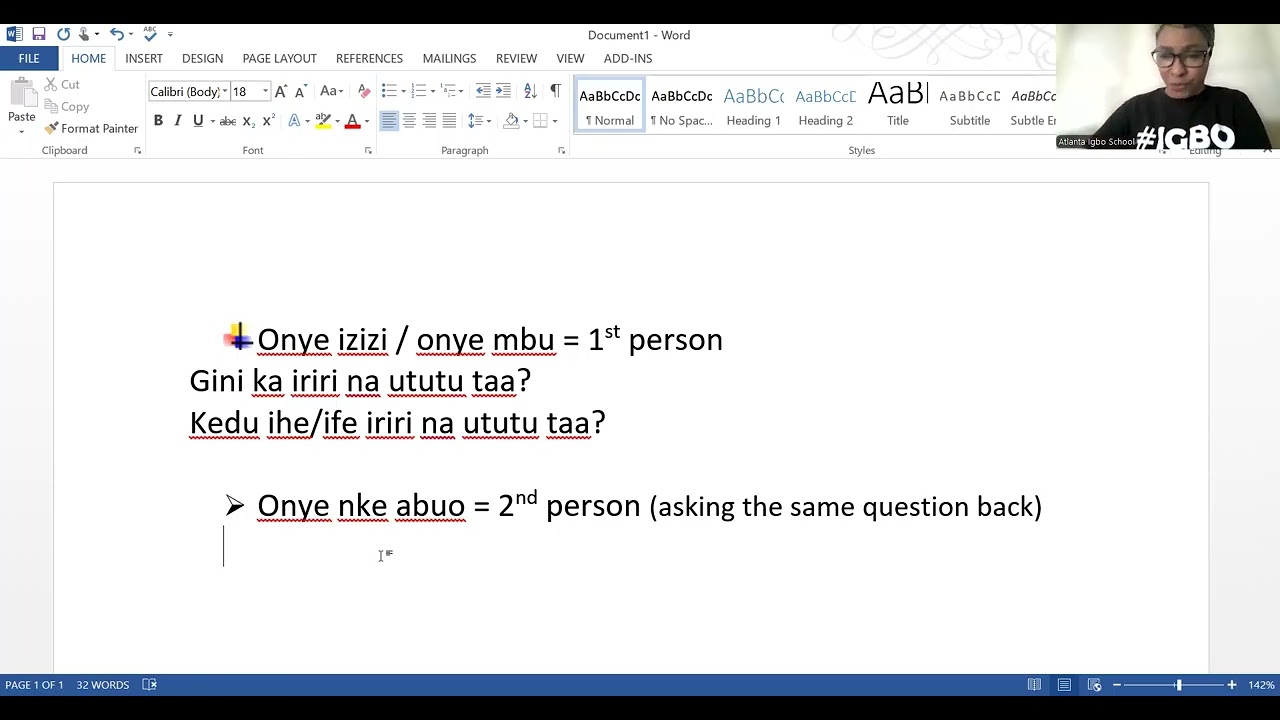Switch to PAGE LAYOUT tab
The height and width of the screenshot is (720, 1280).
(279, 58)
